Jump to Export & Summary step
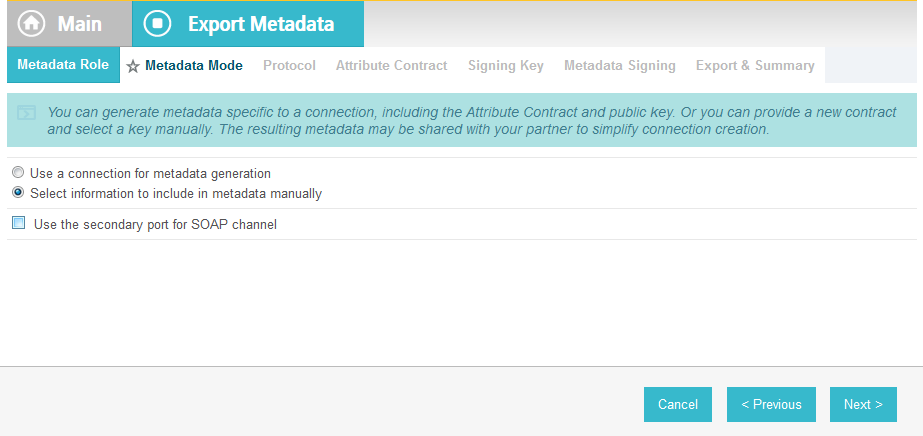Image resolution: width=923 pixels, height=436 pixels. click(755, 65)
